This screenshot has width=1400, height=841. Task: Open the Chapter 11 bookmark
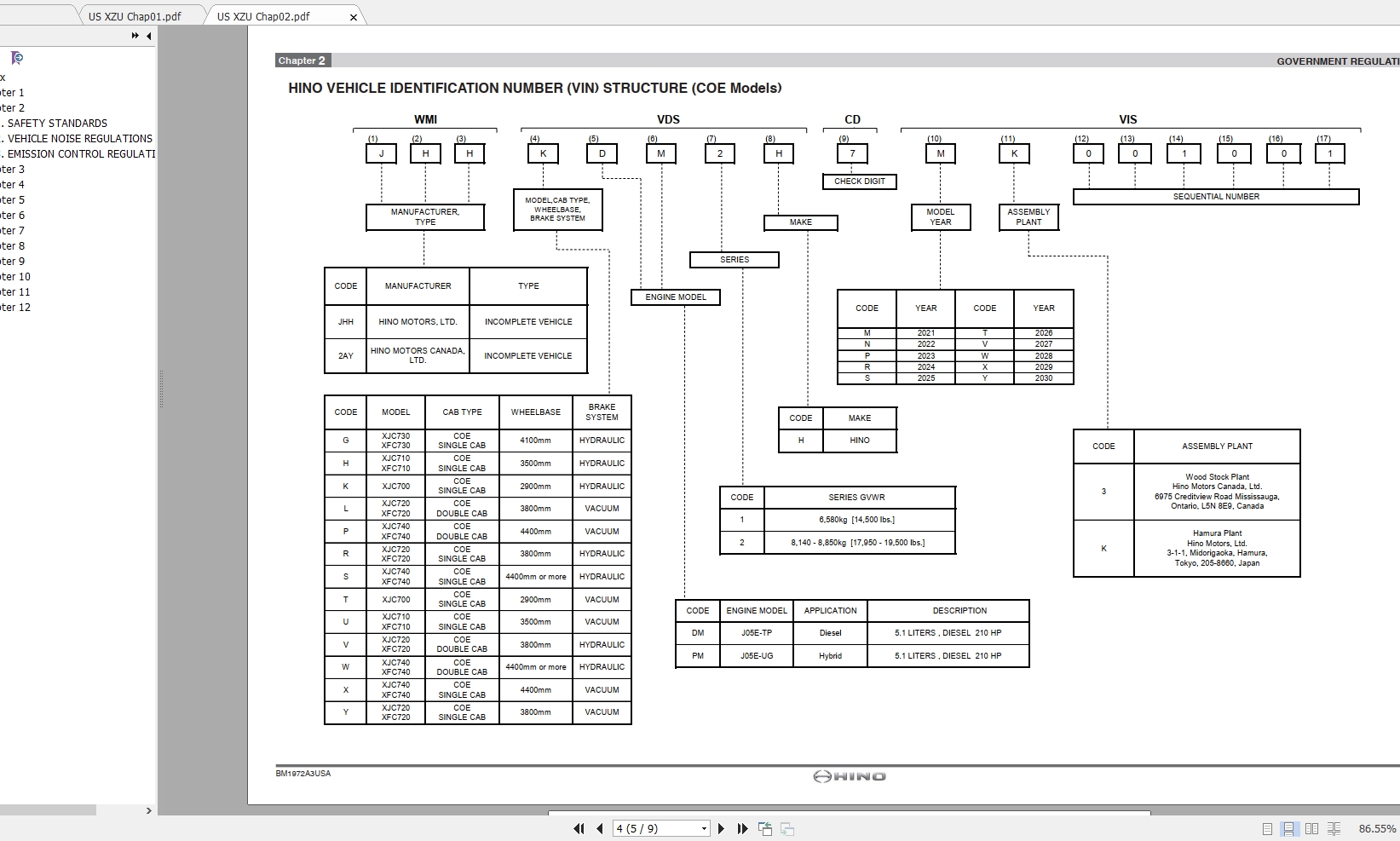[x=15, y=292]
